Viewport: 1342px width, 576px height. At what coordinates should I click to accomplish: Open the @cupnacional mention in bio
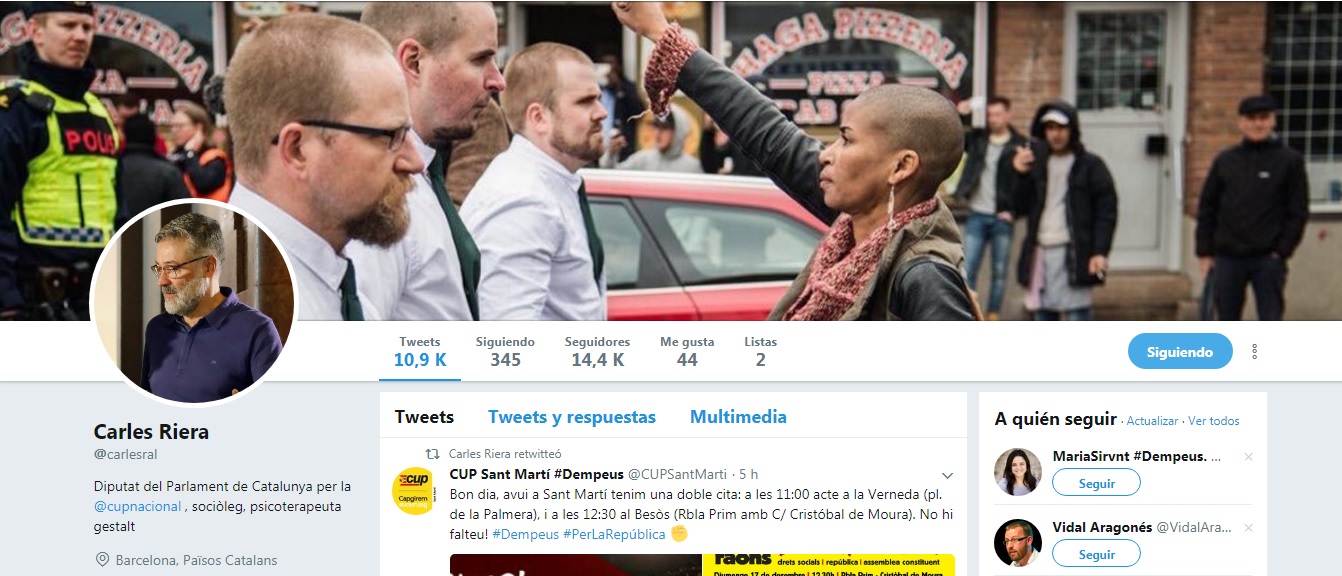point(138,506)
